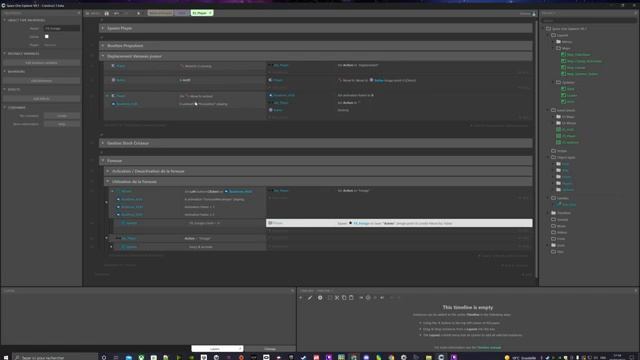Collapse the Foreuse group
Image resolution: width=640 pixels, height=360 pixels.
(x=103, y=161)
